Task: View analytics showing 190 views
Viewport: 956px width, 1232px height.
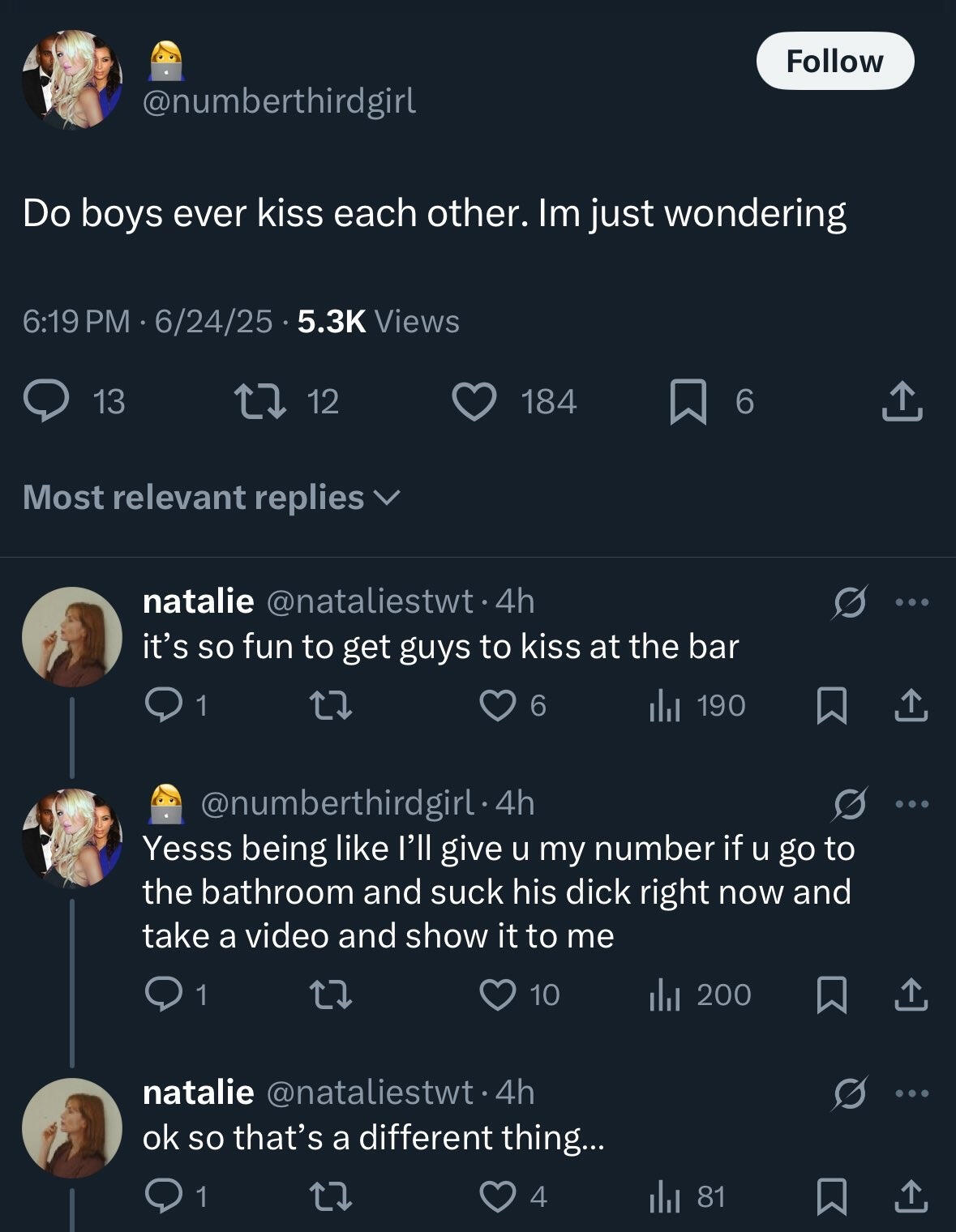Action: pyautogui.click(x=697, y=706)
